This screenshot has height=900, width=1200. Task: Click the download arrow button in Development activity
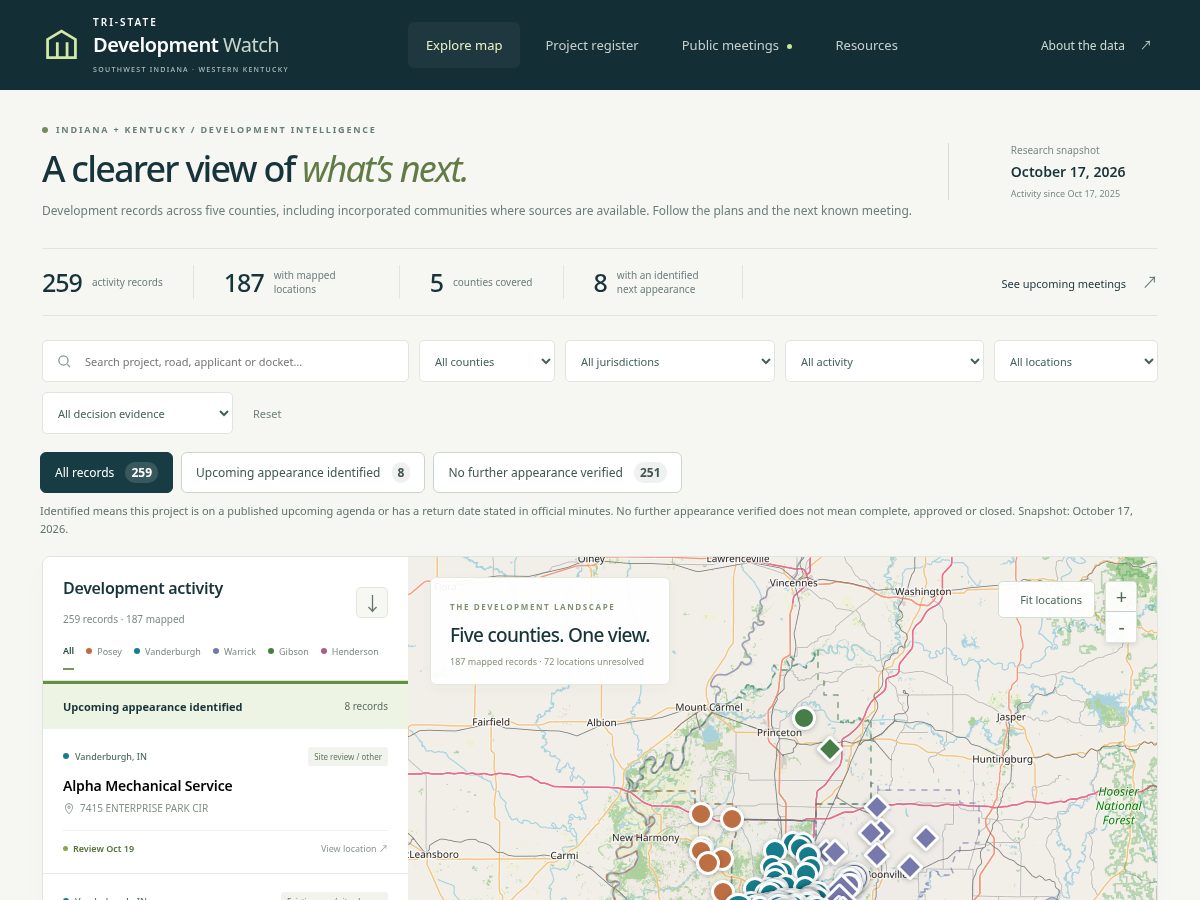[372, 602]
